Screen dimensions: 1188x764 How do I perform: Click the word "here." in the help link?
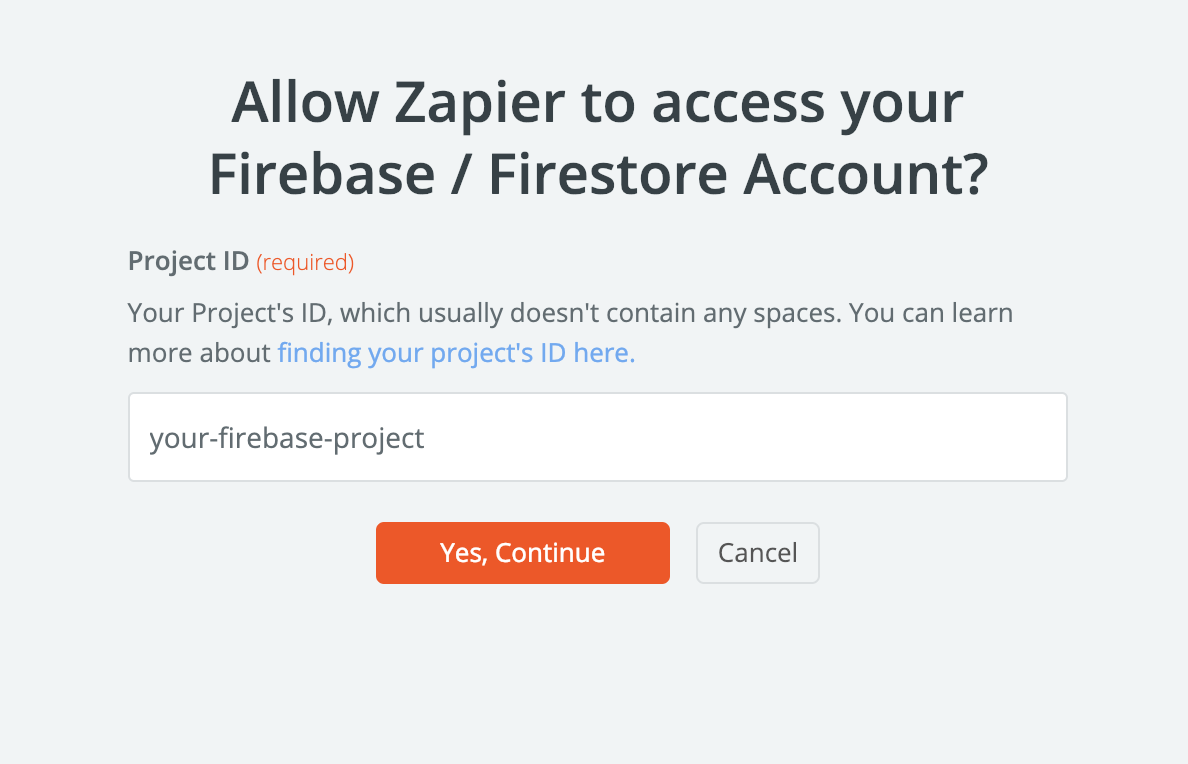pos(604,353)
